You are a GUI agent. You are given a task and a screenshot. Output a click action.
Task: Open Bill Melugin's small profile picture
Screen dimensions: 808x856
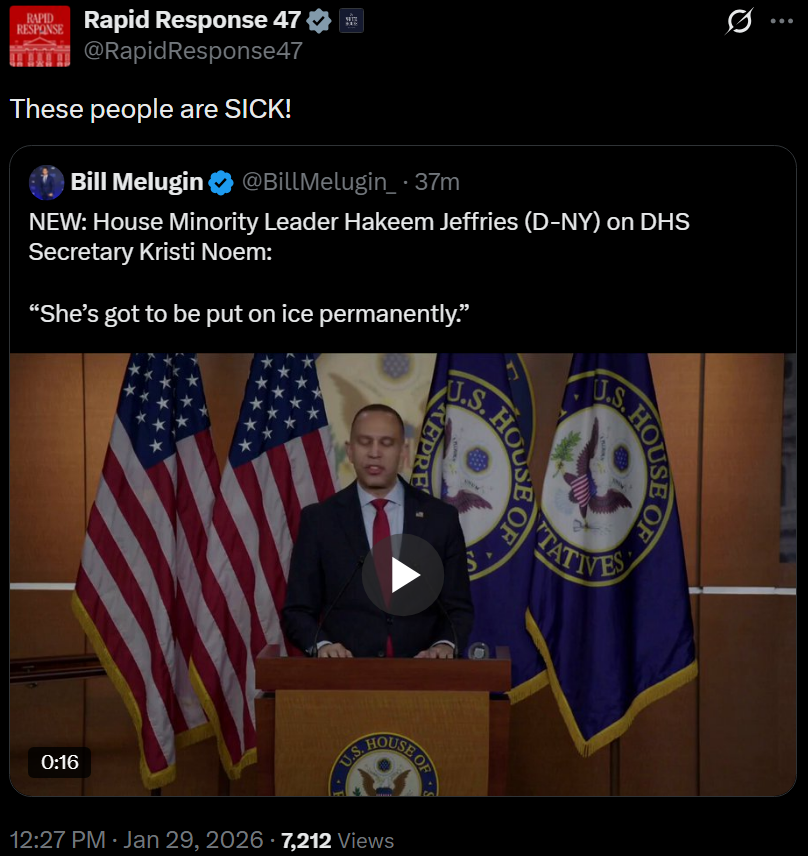[47, 182]
